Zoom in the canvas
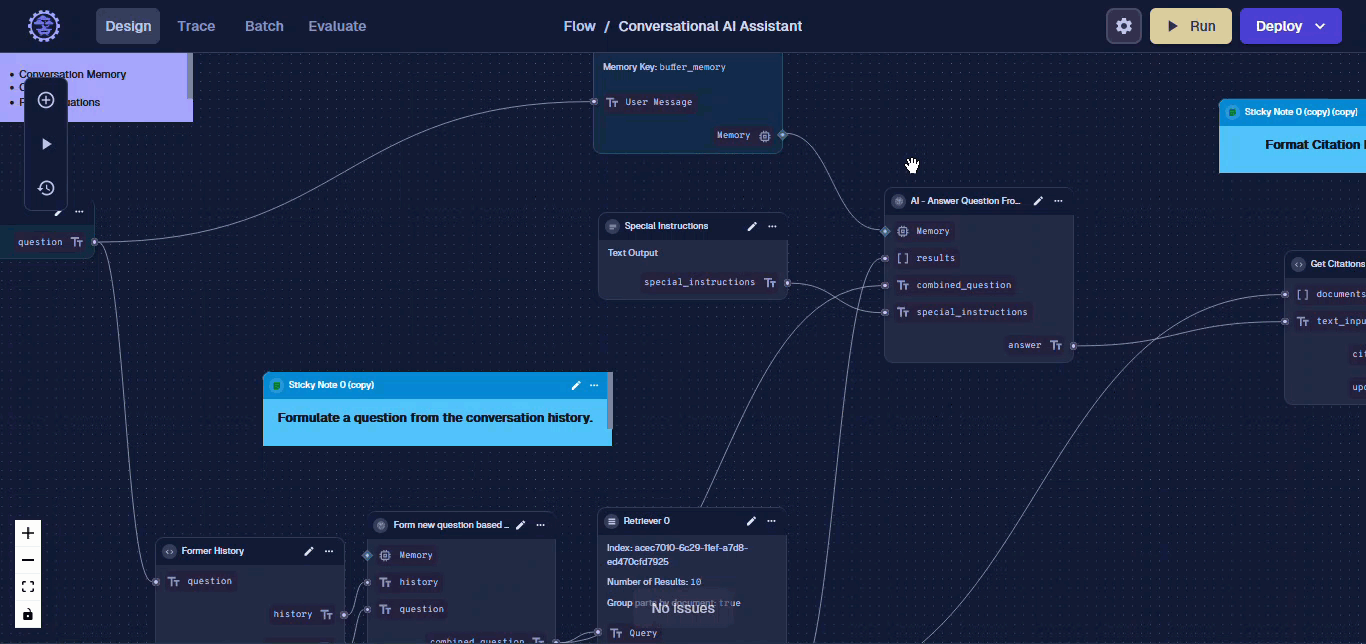 [x=28, y=533]
